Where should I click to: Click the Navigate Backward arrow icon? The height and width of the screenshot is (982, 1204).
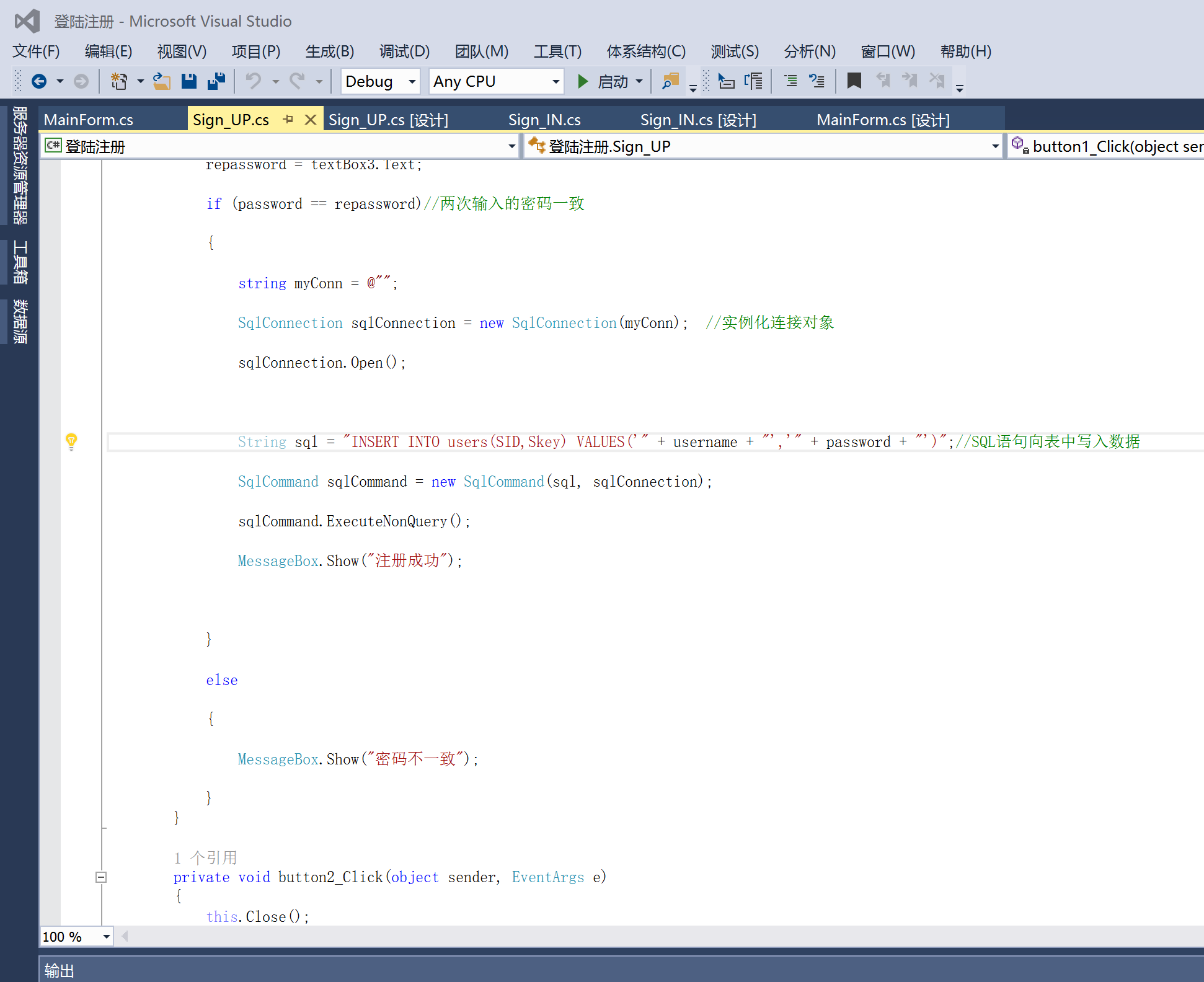(39, 81)
